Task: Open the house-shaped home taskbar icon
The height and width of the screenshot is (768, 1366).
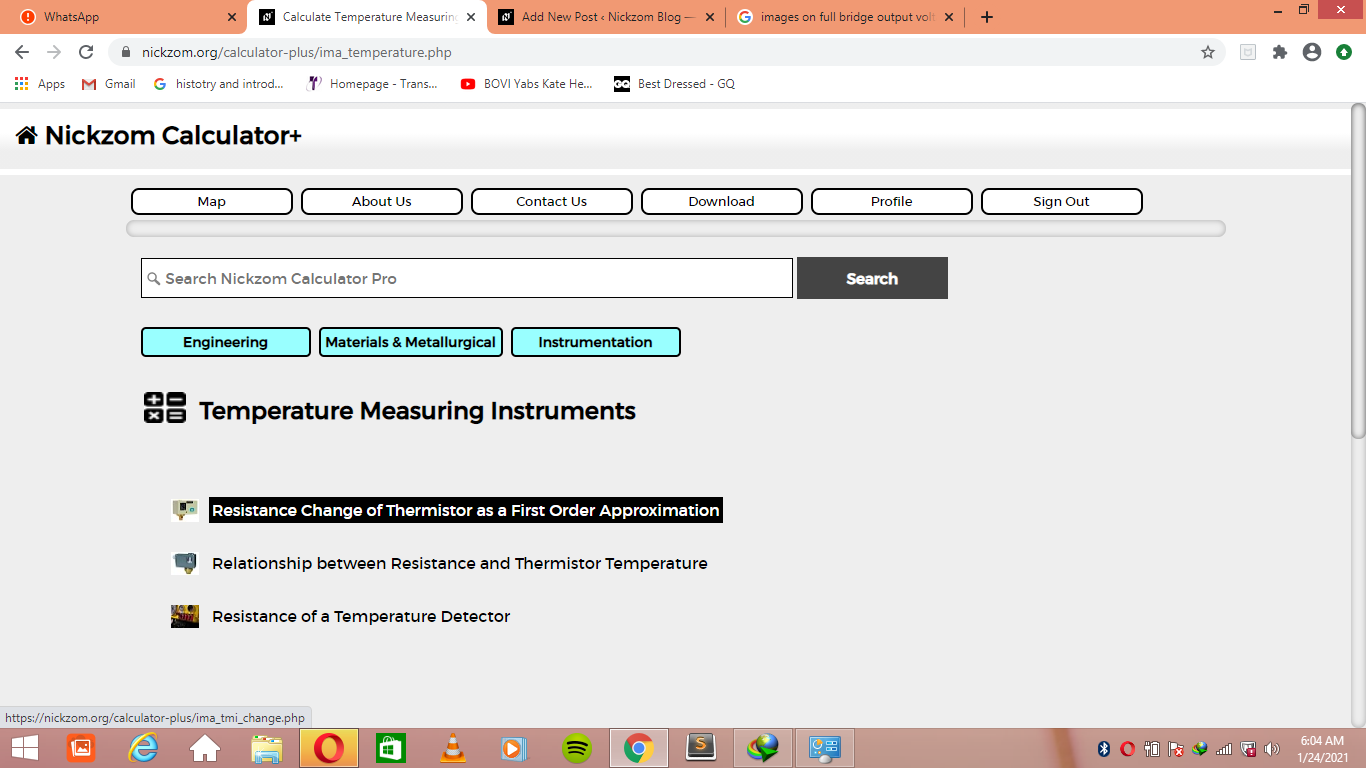Action: pyautogui.click(x=205, y=748)
